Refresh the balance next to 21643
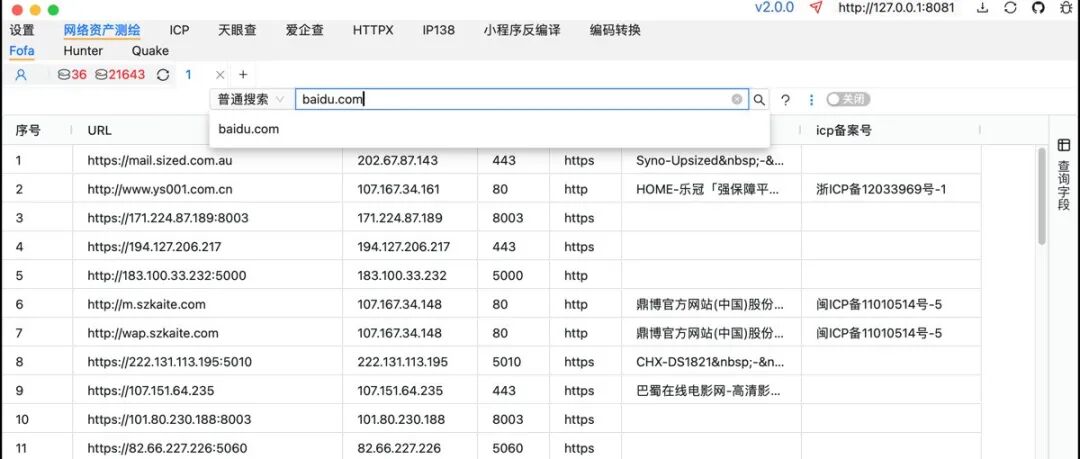1080x459 pixels. tap(163, 74)
